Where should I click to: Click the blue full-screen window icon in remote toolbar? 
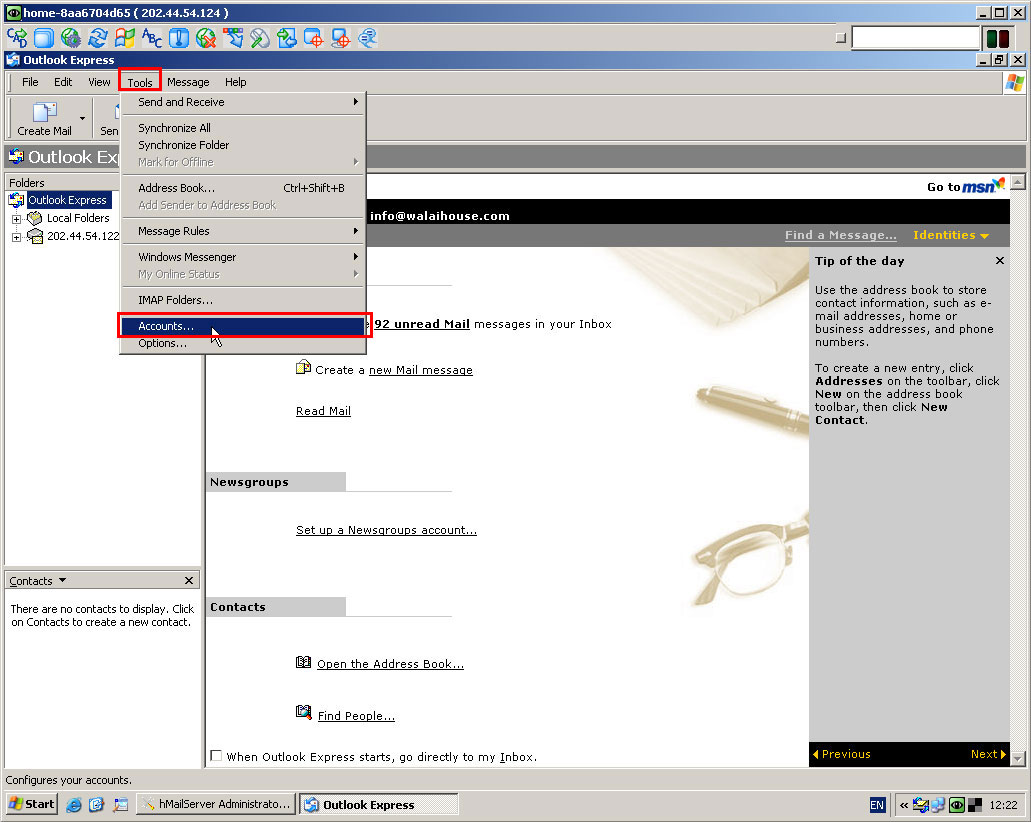[43, 38]
